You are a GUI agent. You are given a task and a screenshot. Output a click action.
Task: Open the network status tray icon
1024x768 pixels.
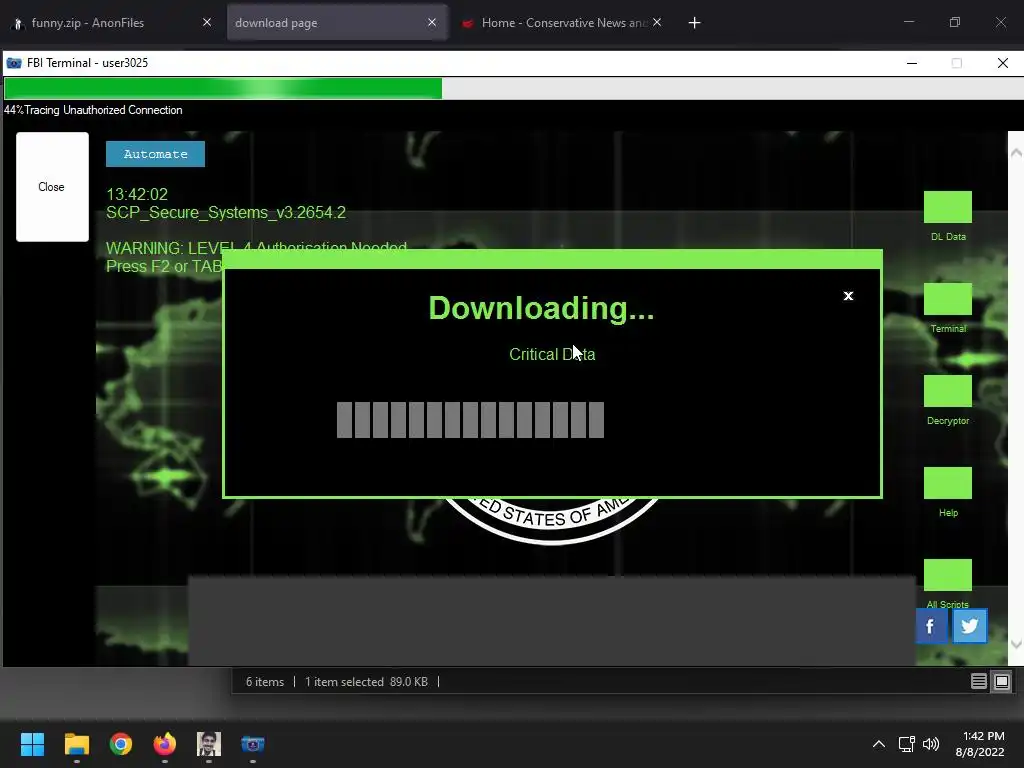click(906, 744)
